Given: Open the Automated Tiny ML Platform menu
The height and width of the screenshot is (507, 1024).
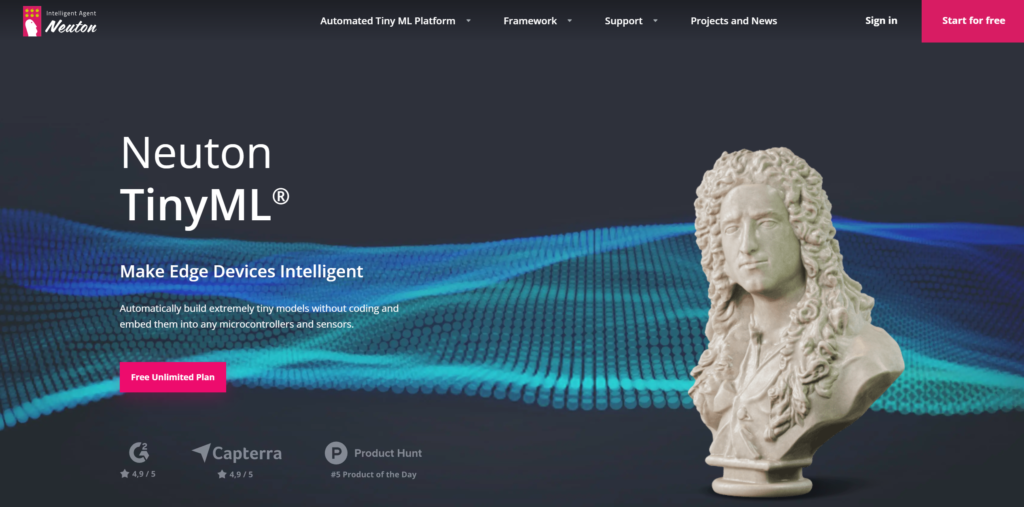Looking at the screenshot, I should [x=387, y=21].
